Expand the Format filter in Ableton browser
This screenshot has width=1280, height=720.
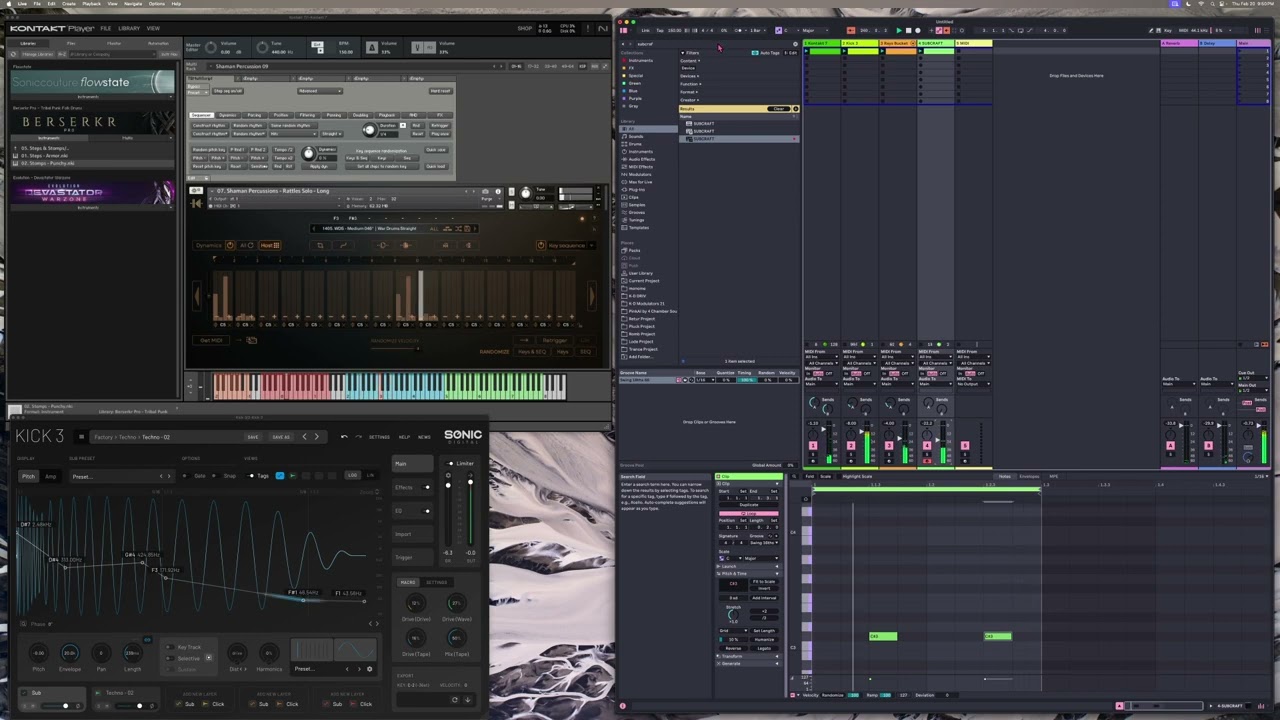click(689, 92)
